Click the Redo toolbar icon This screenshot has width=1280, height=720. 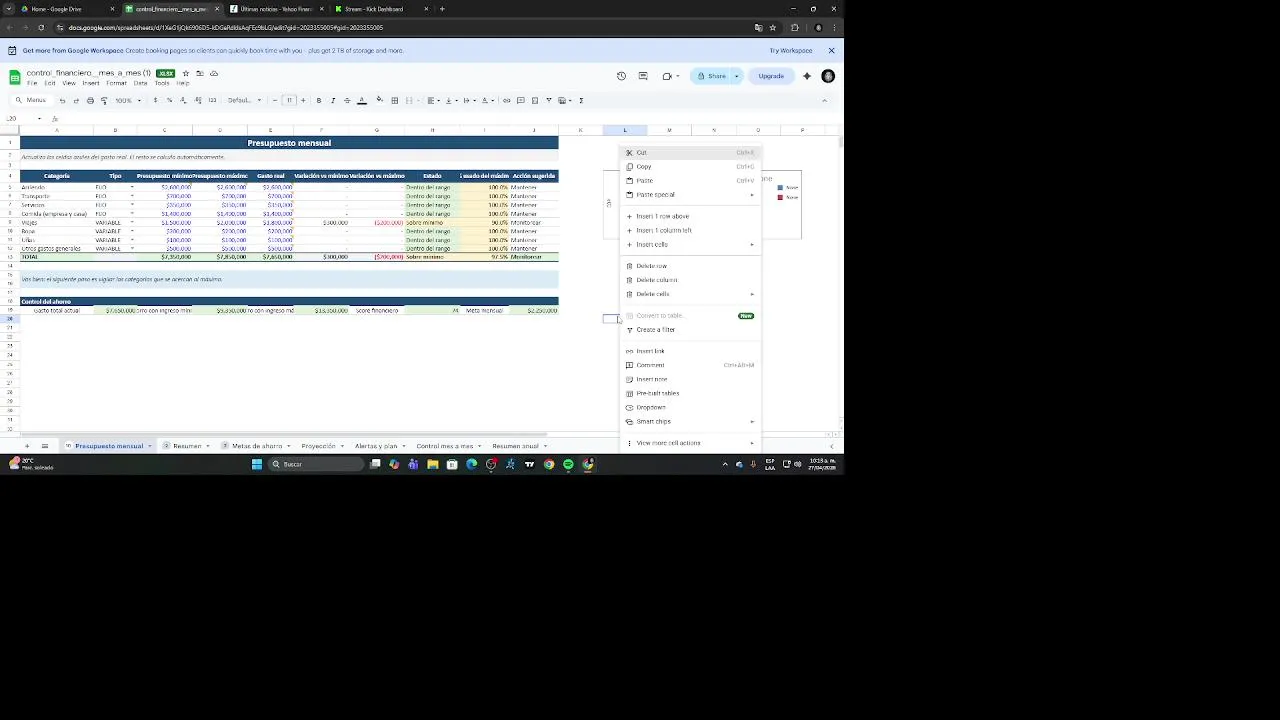pyautogui.click(x=76, y=100)
